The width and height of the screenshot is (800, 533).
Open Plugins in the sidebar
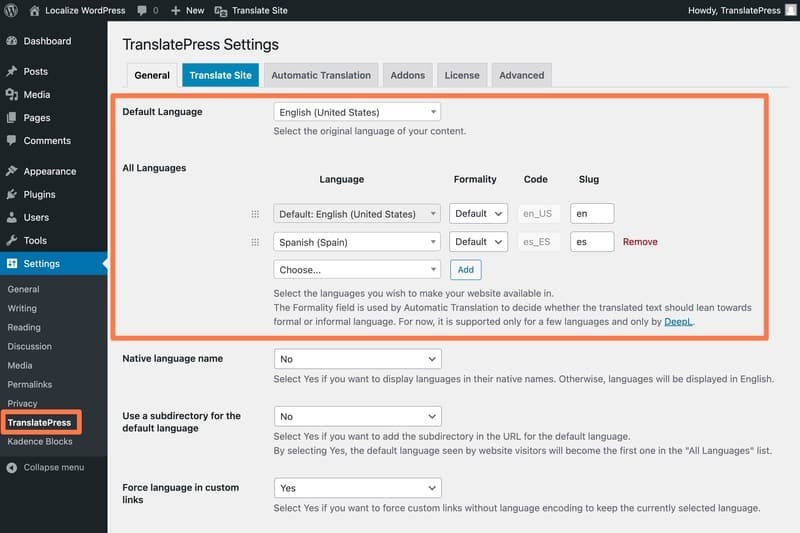(39, 194)
